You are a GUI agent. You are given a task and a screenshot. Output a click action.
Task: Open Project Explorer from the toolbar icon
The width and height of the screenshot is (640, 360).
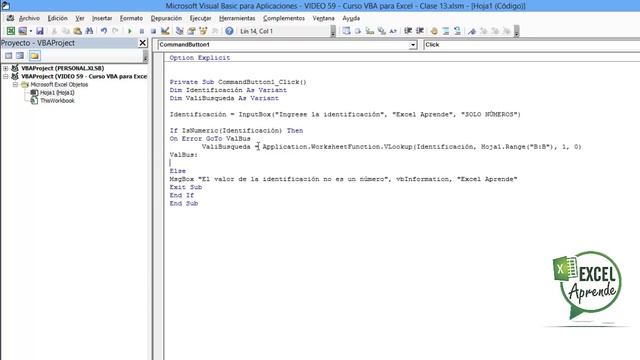[180, 31]
